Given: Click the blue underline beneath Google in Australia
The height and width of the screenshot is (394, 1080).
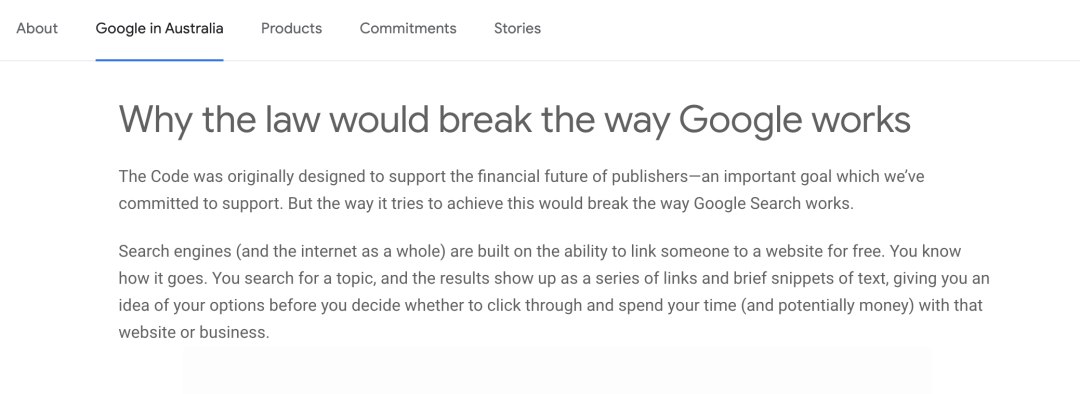Looking at the screenshot, I should 159,59.
